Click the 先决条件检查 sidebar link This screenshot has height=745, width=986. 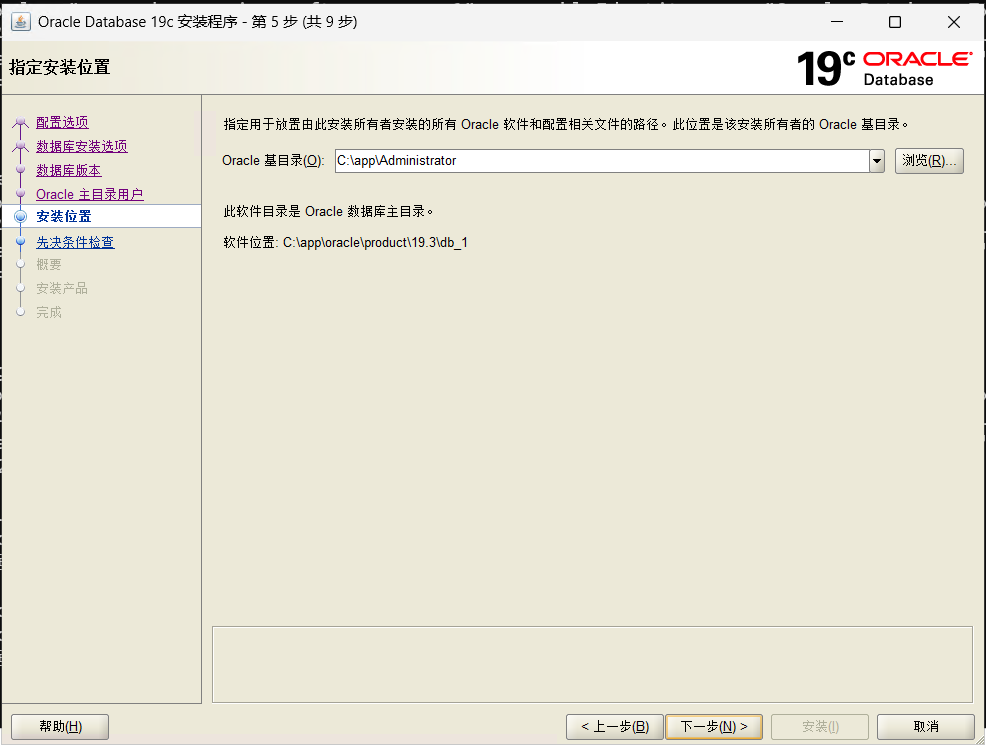coord(74,240)
